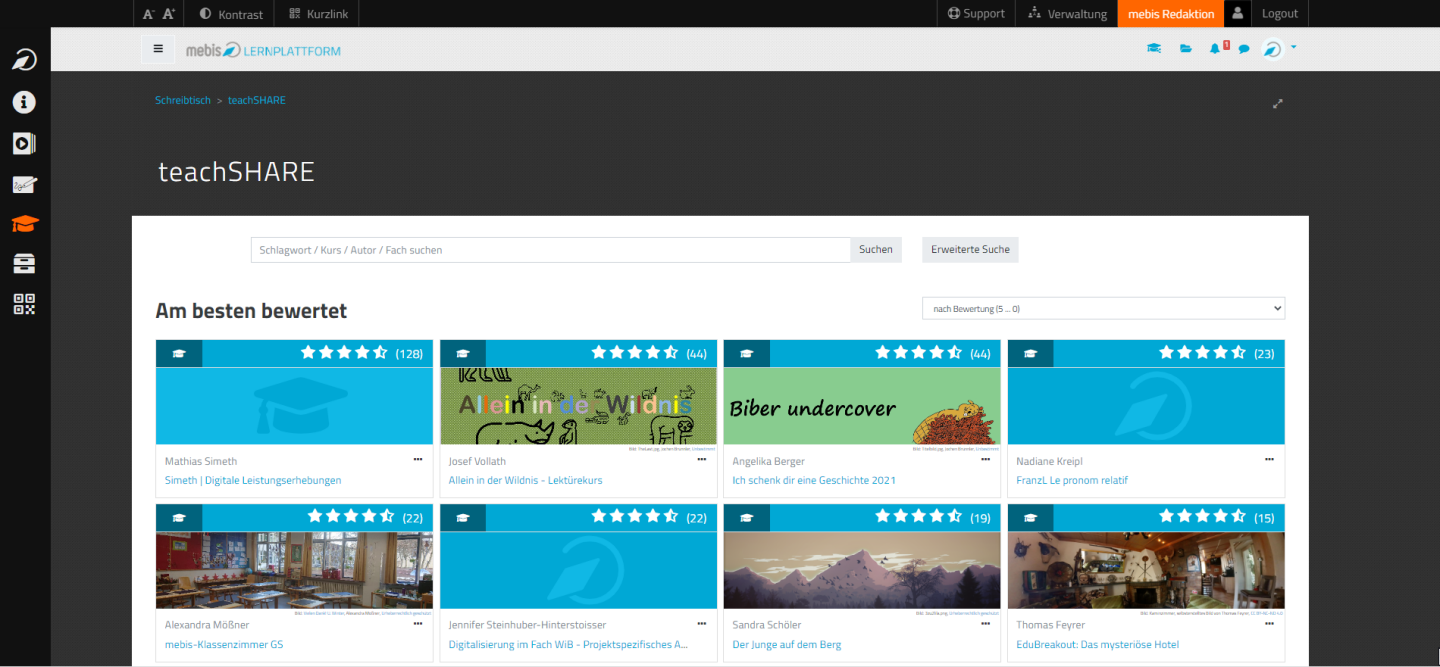Click course cap icon on Jennifer Steinhuber-Hinterstoisser card
Image resolution: width=1440 pixels, height=667 pixels.
(x=463, y=517)
